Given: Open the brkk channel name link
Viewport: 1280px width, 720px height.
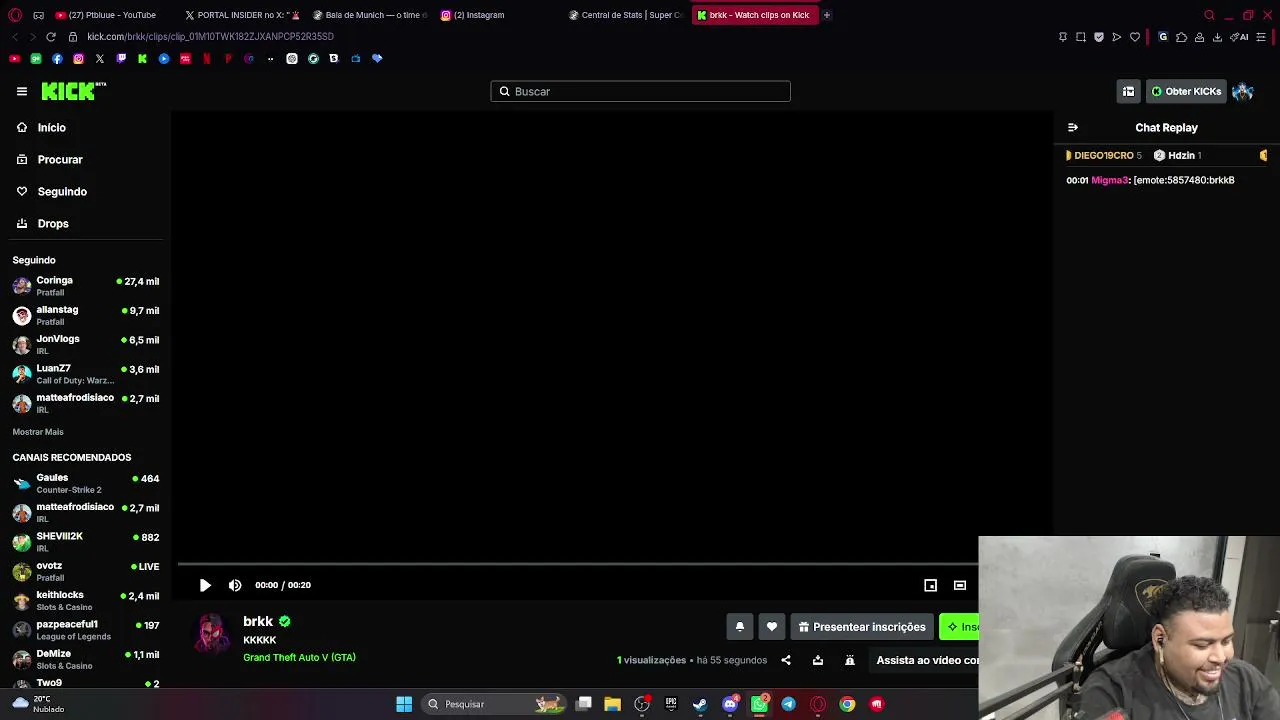Looking at the screenshot, I should click(258, 621).
